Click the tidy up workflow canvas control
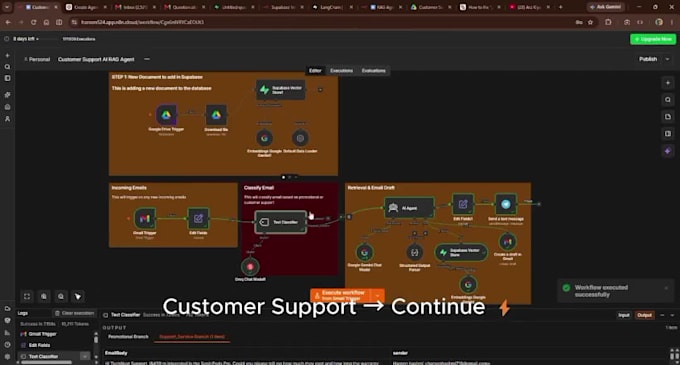This screenshot has height=365, width=680. 78,296
